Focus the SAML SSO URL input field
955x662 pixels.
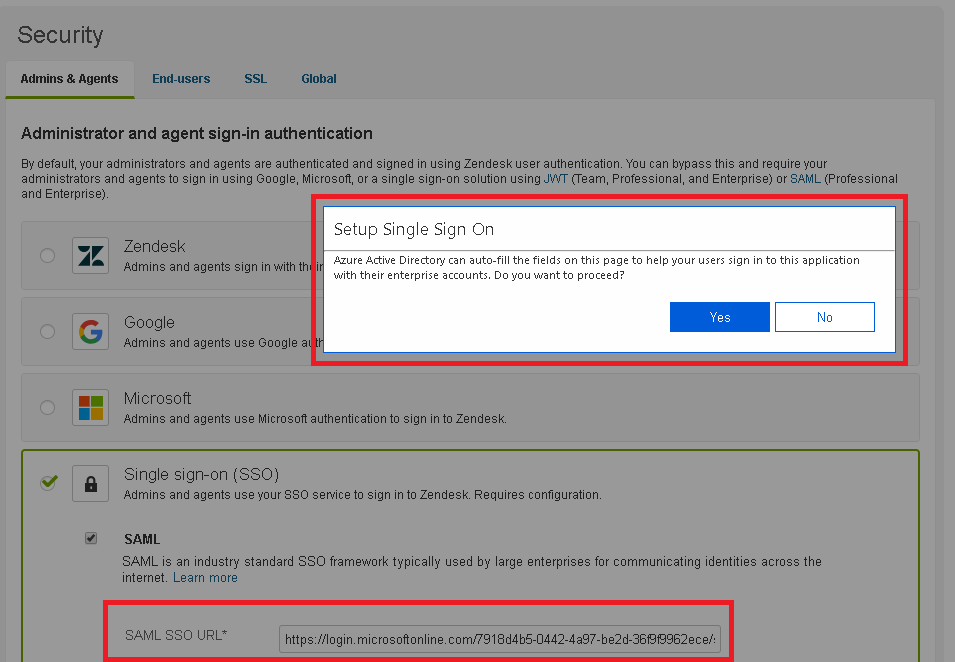coord(499,639)
